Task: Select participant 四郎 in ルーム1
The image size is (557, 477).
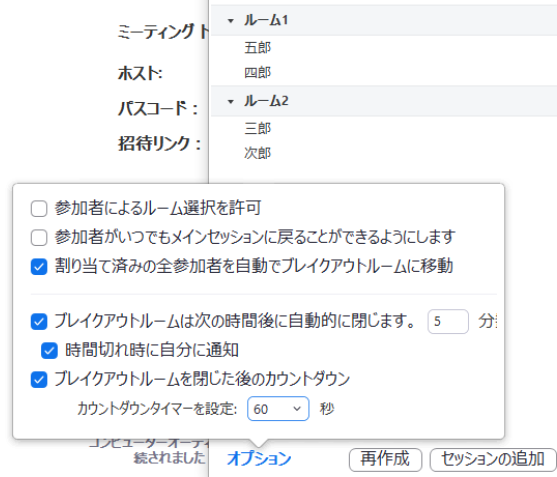Action: [258, 73]
